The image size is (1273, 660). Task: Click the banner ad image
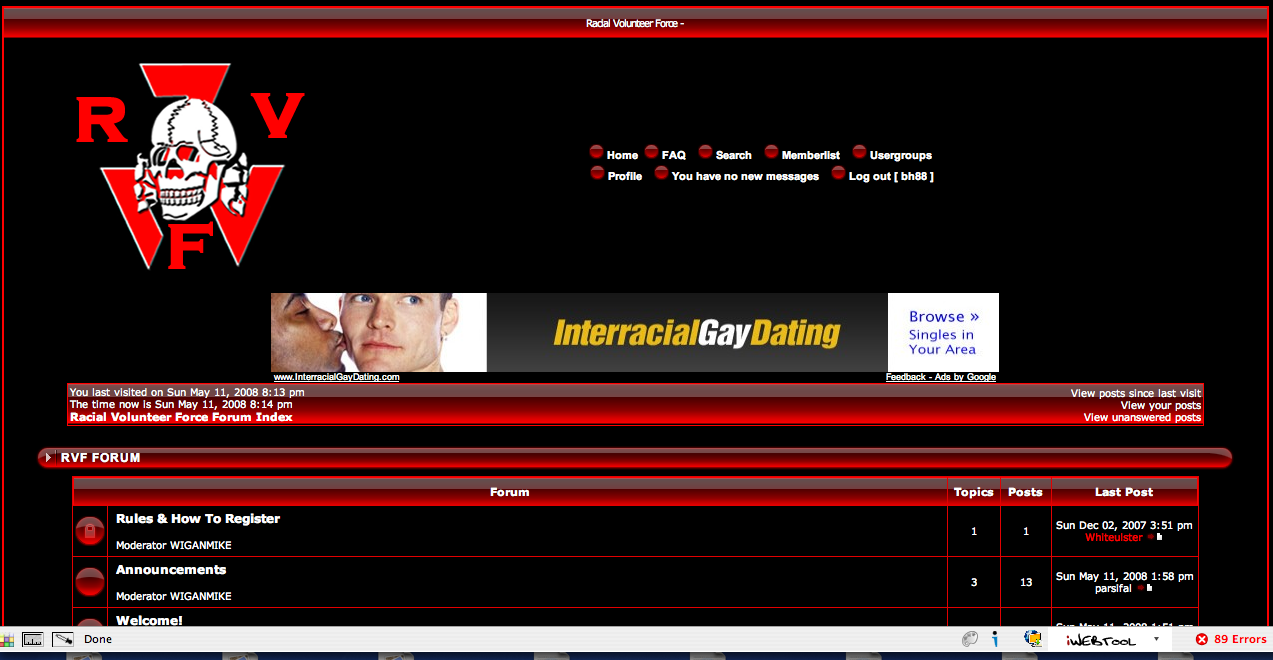[x=634, y=332]
